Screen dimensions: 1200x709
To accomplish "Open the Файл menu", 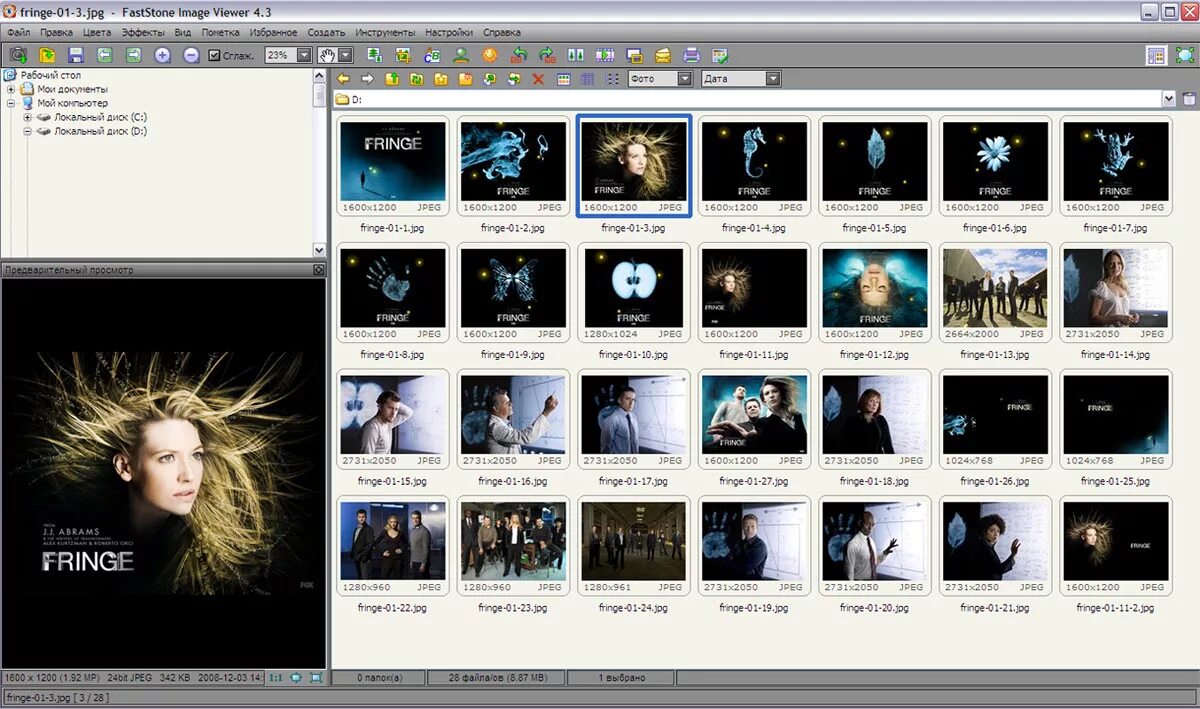I will (x=17, y=33).
